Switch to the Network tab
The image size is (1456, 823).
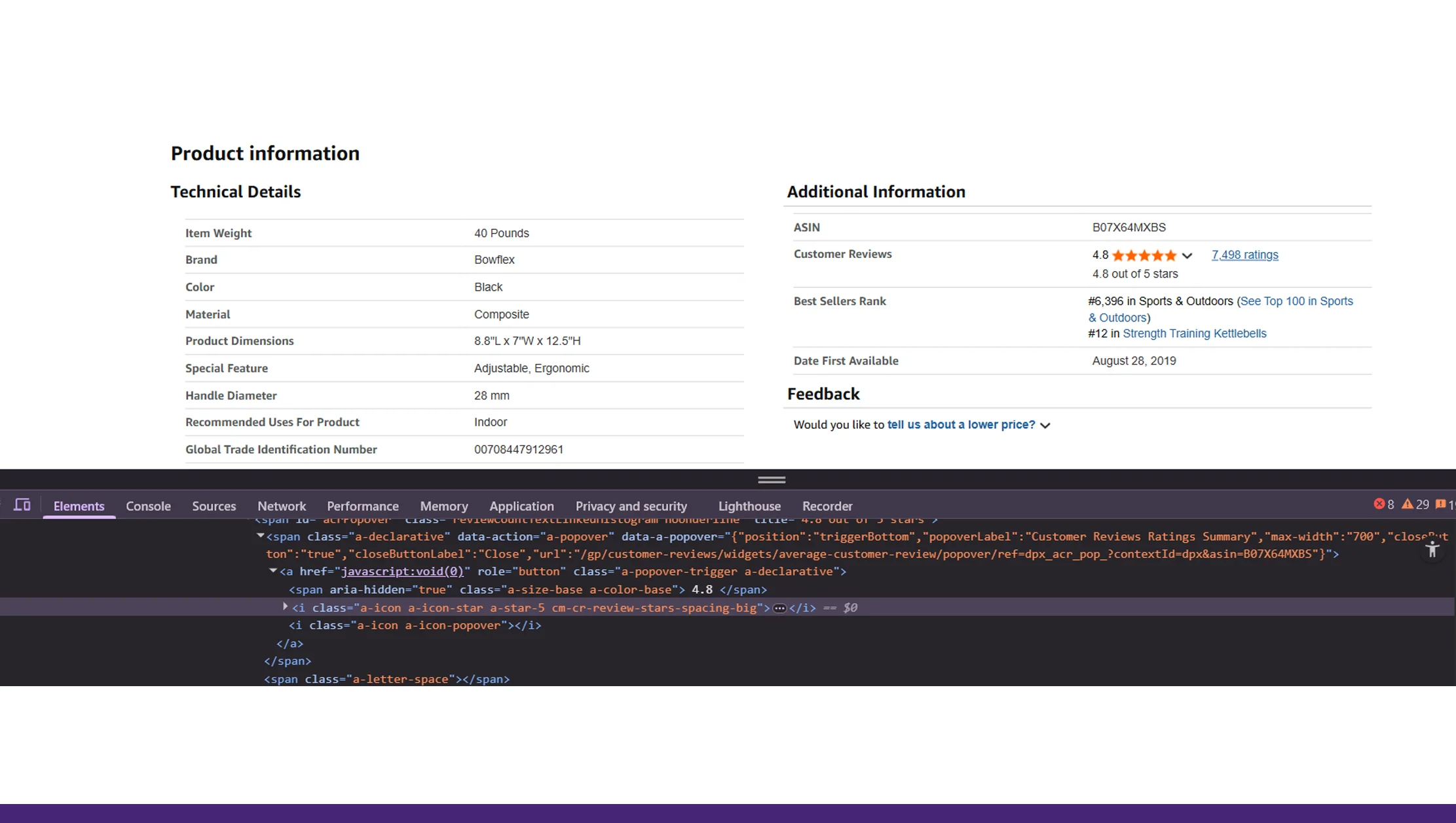coord(282,506)
